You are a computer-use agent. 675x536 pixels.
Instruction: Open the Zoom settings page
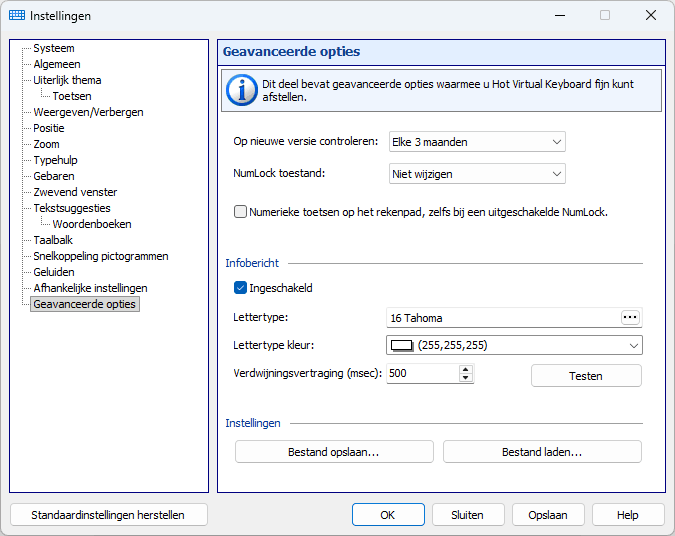point(46,144)
